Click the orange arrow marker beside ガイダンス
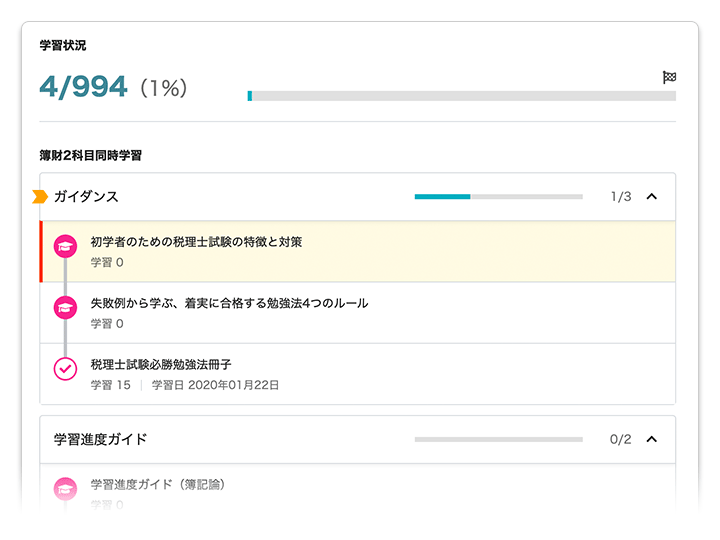Viewport: 720px width, 540px height. tap(40, 197)
